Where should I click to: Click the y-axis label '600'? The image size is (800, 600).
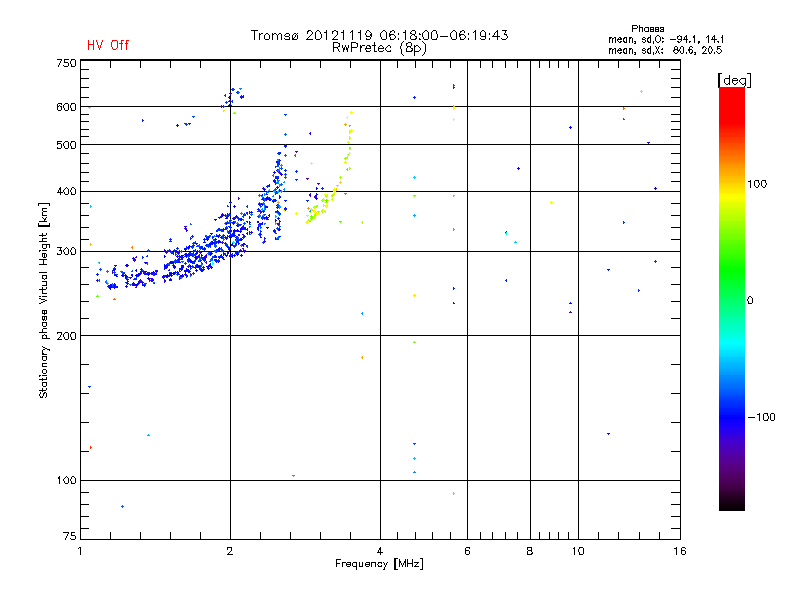click(66, 107)
